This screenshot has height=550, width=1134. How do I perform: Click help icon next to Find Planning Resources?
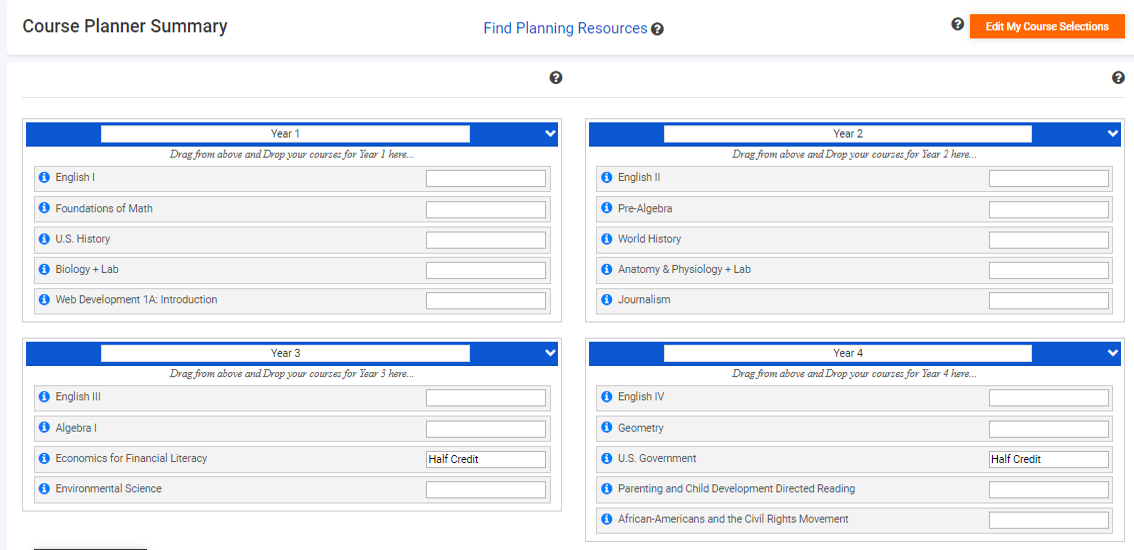(x=657, y=29)
